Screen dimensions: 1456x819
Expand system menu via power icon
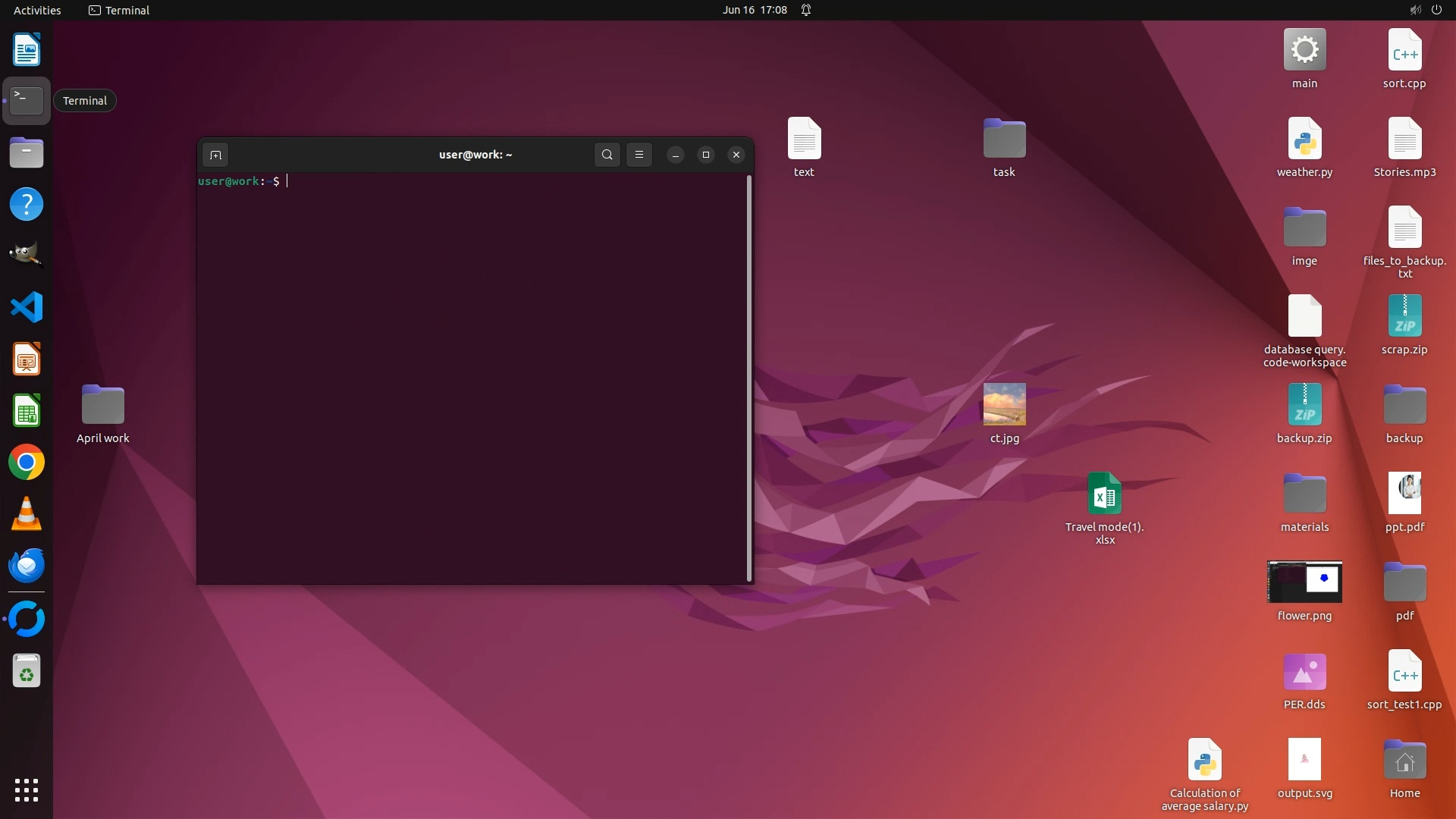pos(1436,10)
